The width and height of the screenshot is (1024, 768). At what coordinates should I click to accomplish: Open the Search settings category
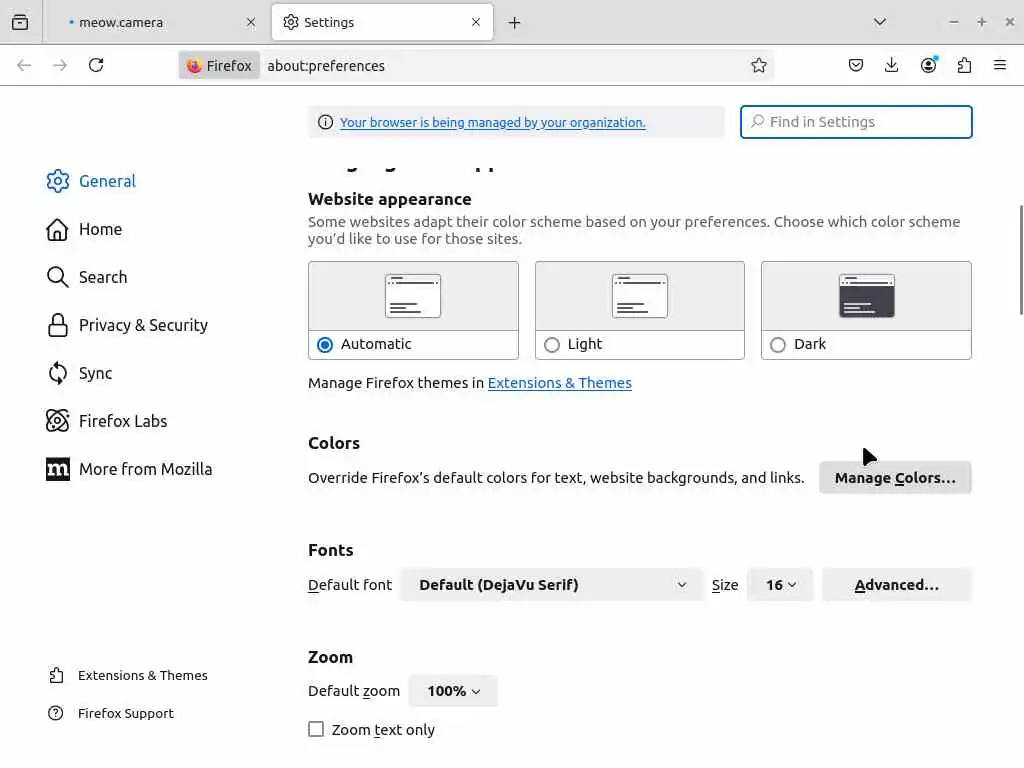(87, 277)
